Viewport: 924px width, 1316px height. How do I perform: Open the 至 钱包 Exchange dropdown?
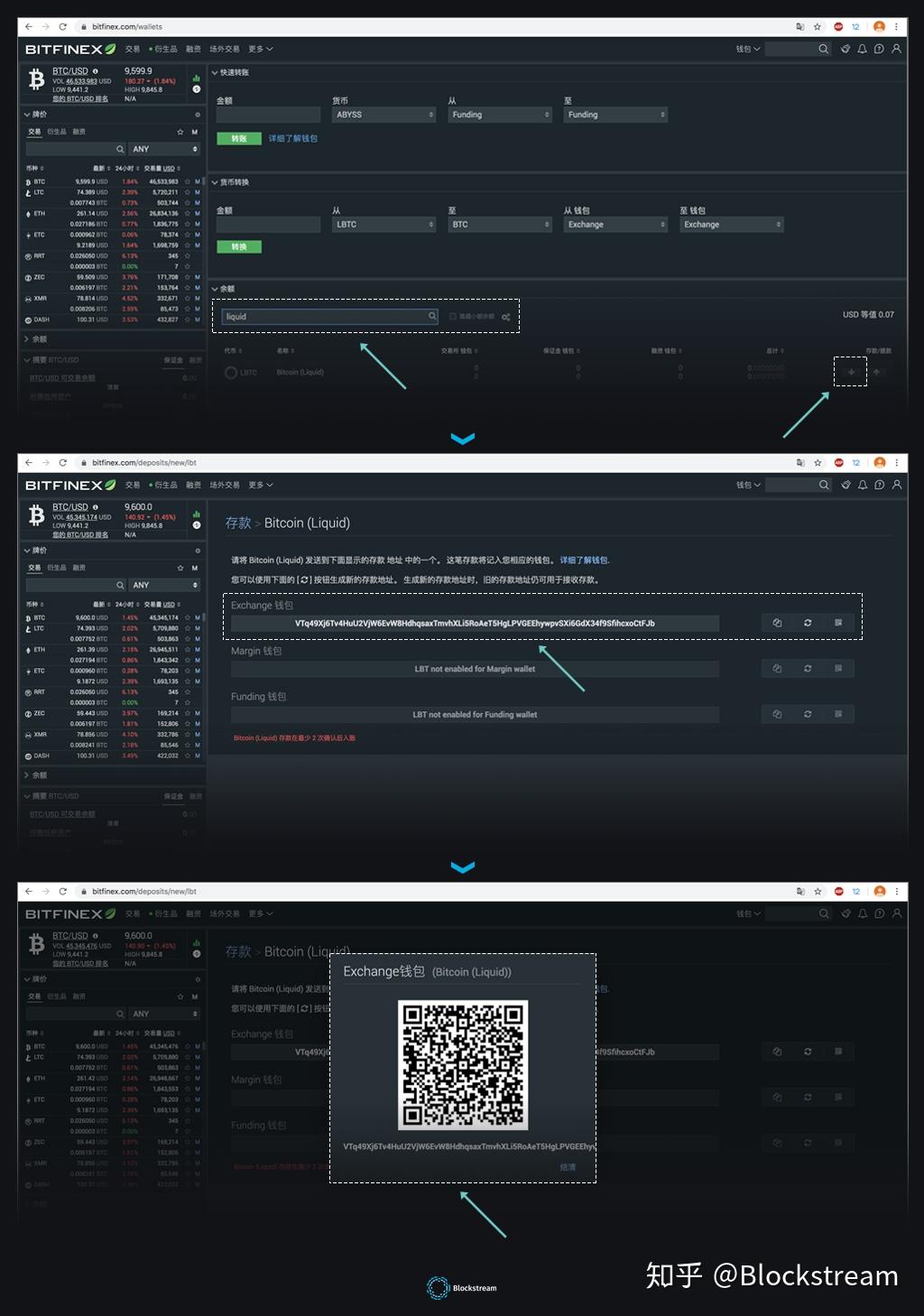(x=731, y=225)
